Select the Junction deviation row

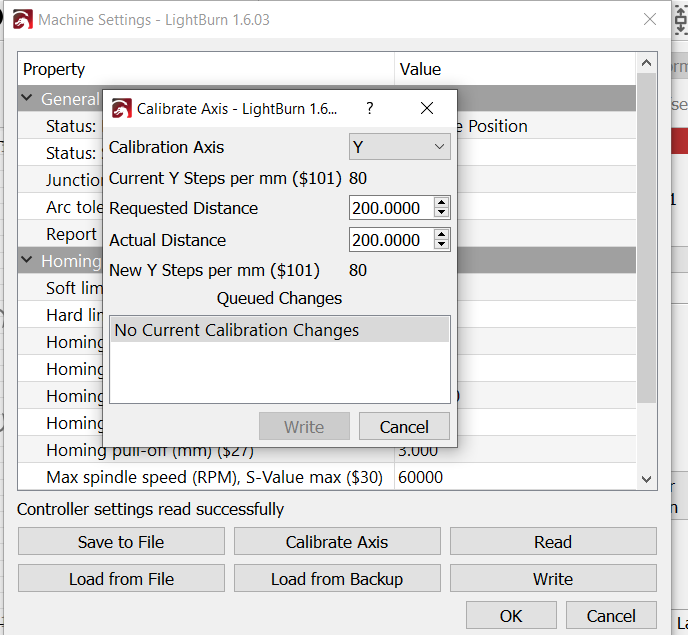click(x=327, y=179)
